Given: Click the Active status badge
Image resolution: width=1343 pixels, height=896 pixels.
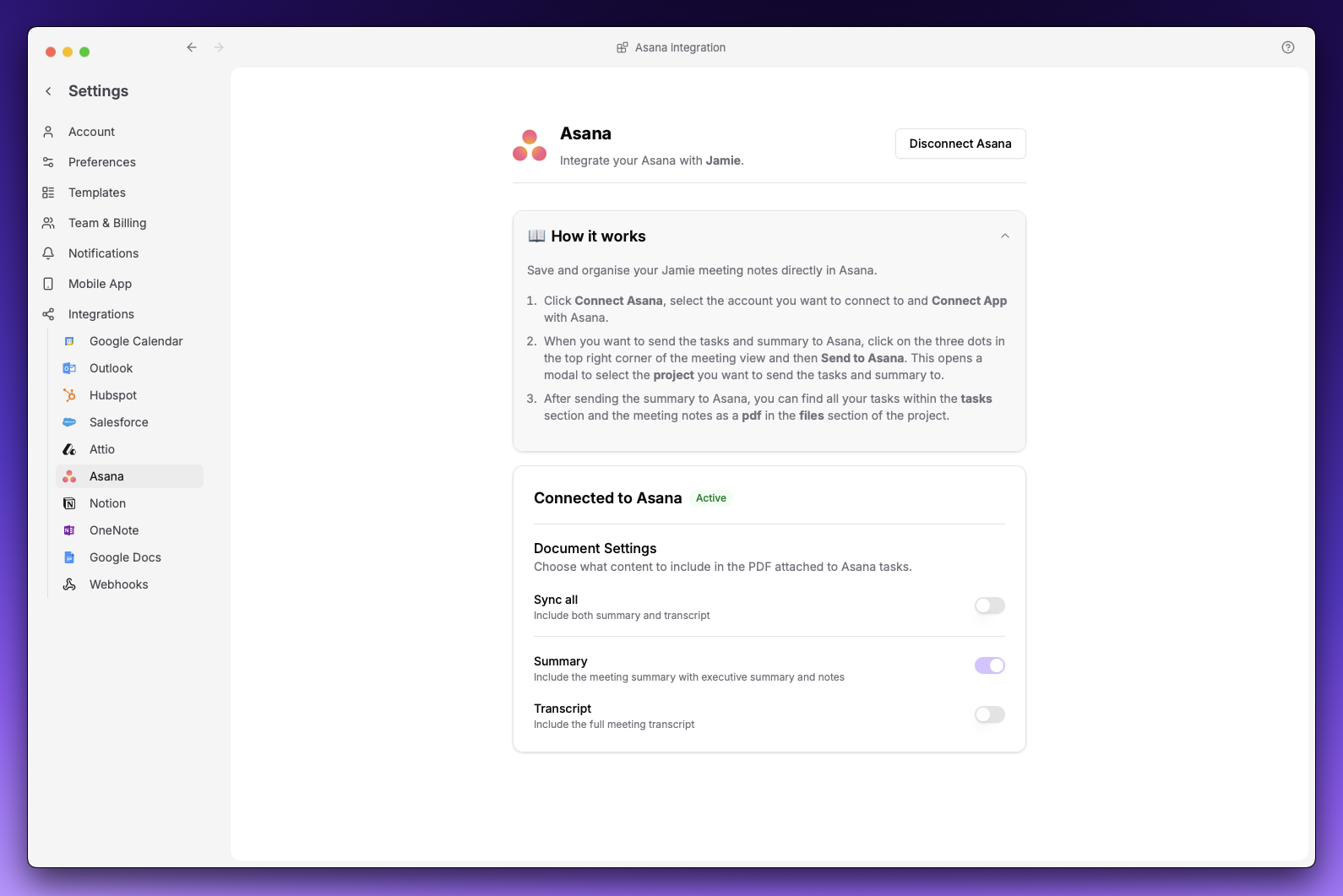Looking at the screenshot, I should [710, 498].
